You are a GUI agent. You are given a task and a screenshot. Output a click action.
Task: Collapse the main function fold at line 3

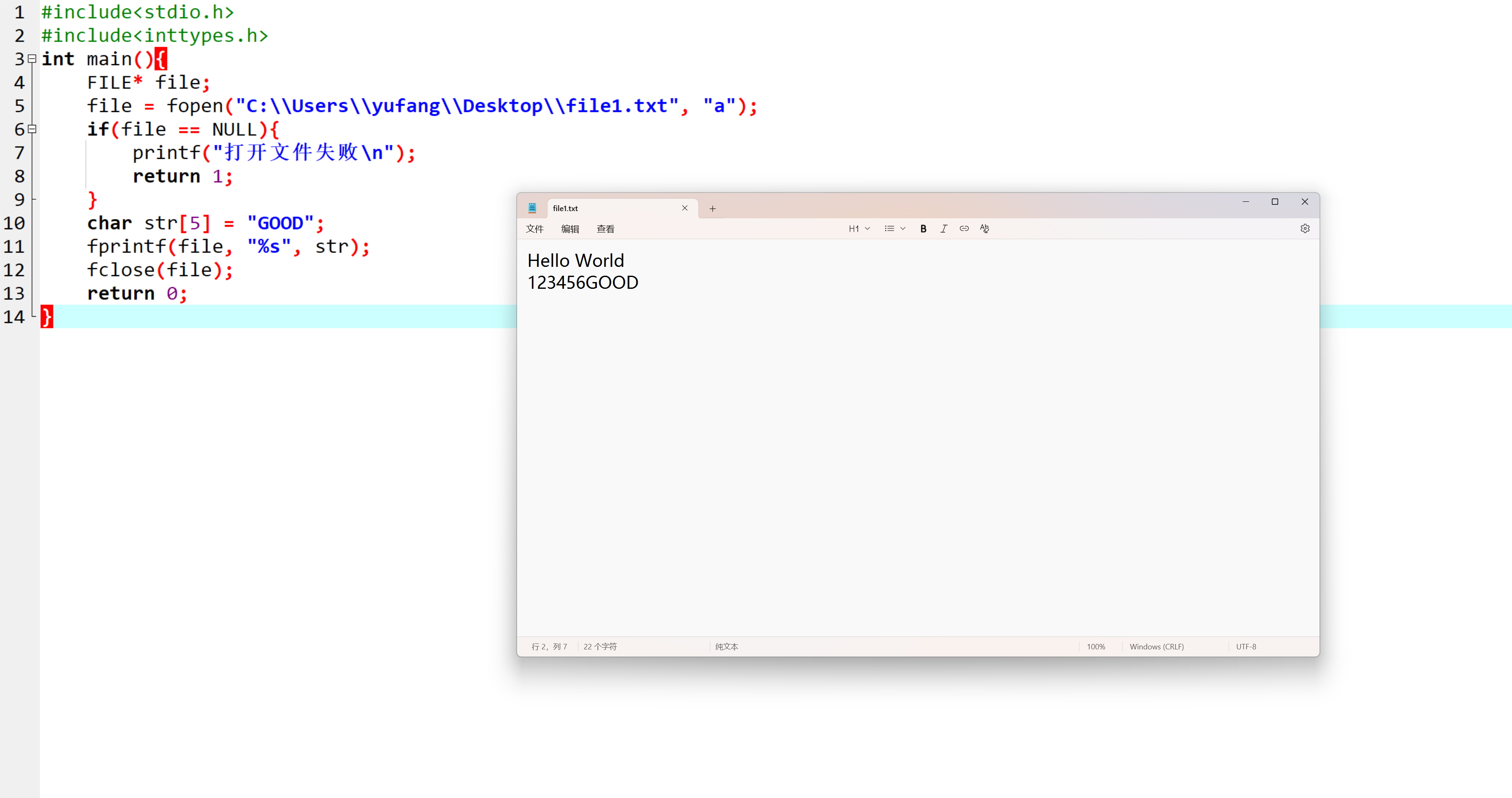[x=32, y=59]
